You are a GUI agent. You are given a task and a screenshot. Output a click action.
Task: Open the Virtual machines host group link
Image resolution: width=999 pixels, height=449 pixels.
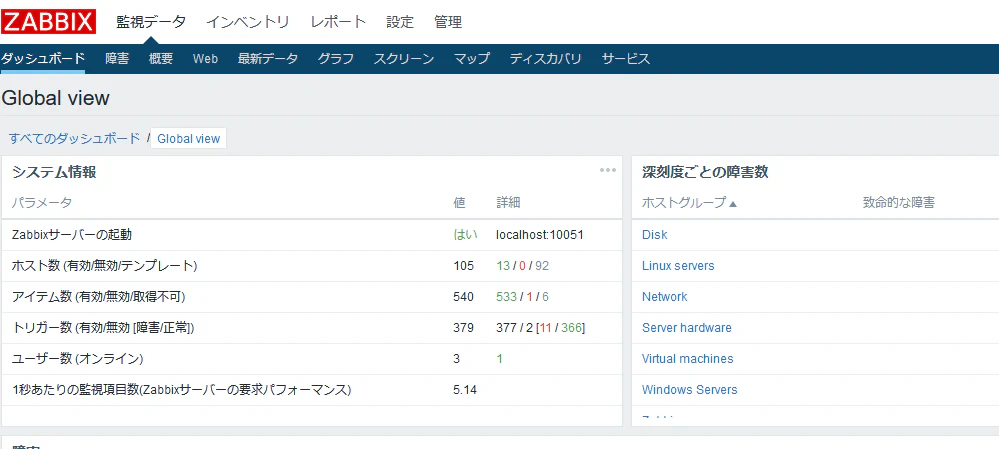coord(687,359)
